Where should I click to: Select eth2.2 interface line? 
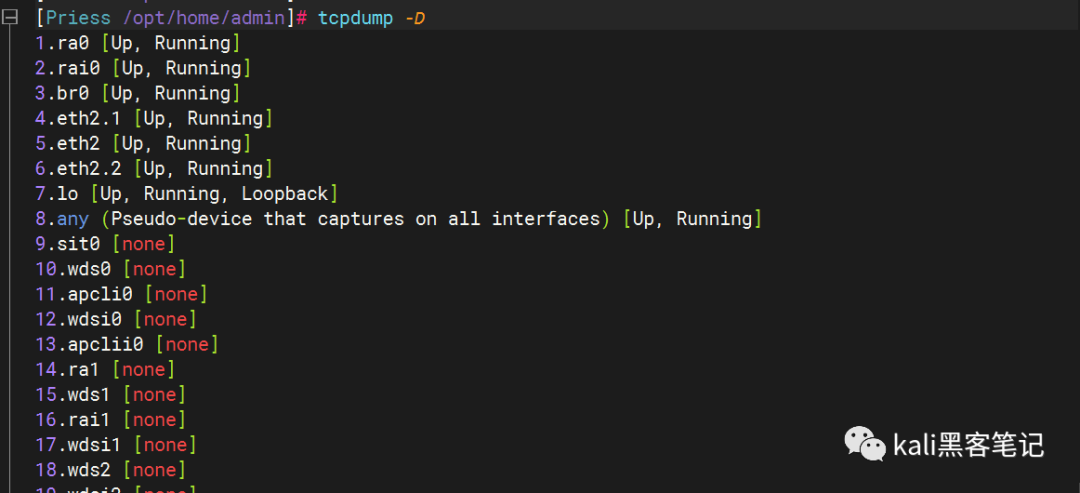[x=154, y=169]
